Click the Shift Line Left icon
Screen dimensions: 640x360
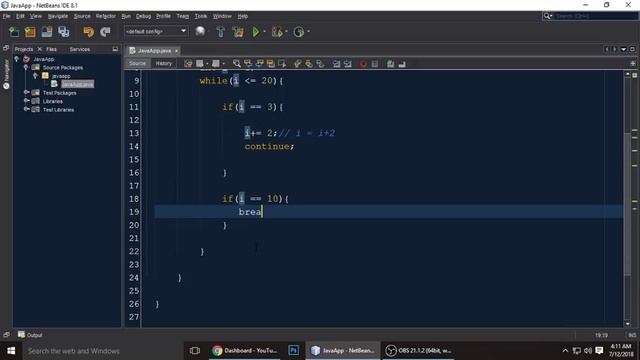pos(336,64)
